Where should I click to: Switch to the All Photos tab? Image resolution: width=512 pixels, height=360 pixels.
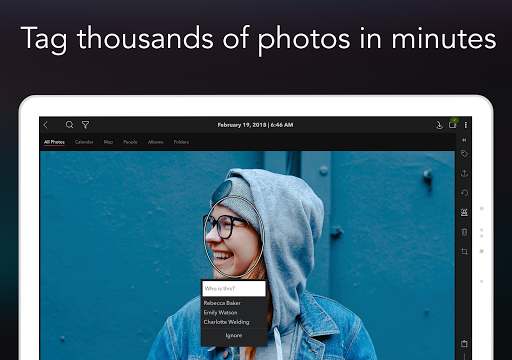pyautogui.click(x=54, y=142)
